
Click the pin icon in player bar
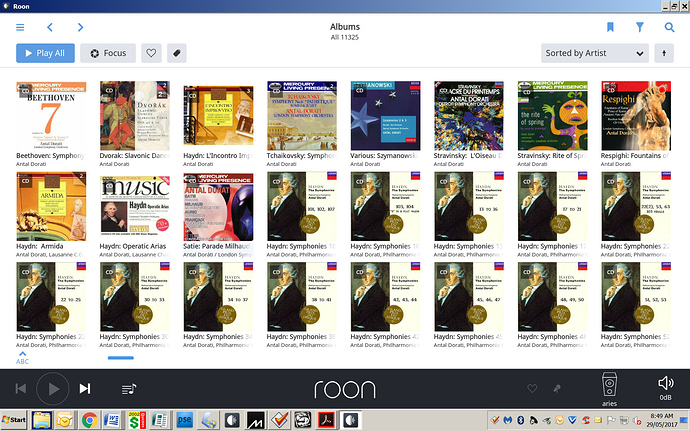pyautogui.click(x=557, y=388)
